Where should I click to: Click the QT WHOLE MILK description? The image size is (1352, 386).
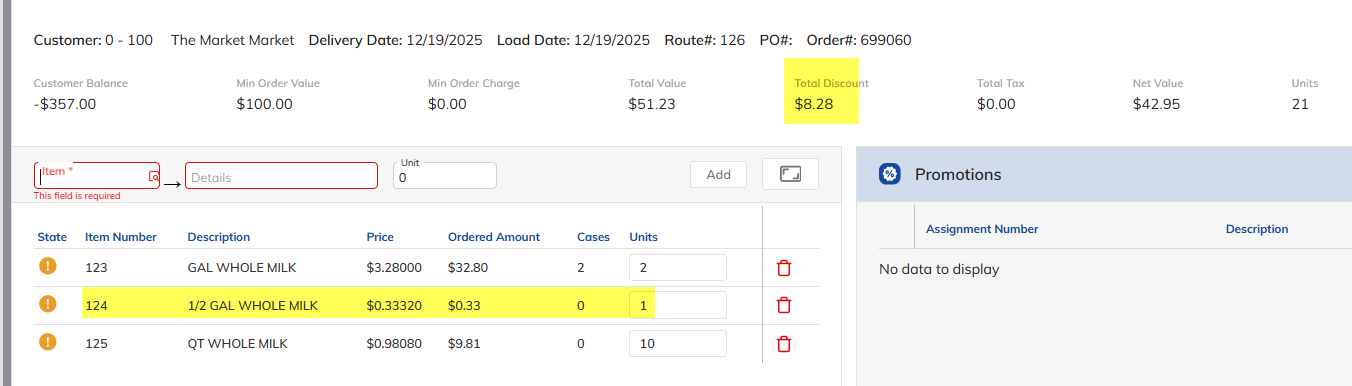(238, 343)
